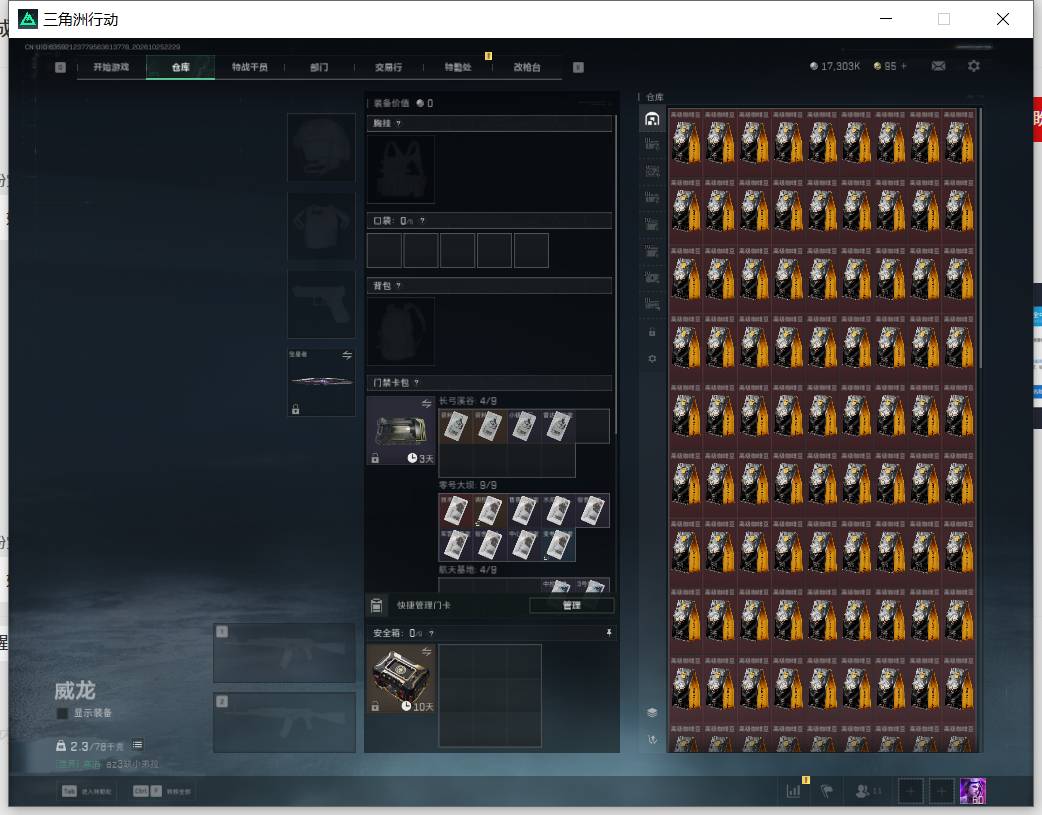Viewport: 1042px width, 815px height.
Task: Select the 改枪台 tab
Action: point(527,67)
